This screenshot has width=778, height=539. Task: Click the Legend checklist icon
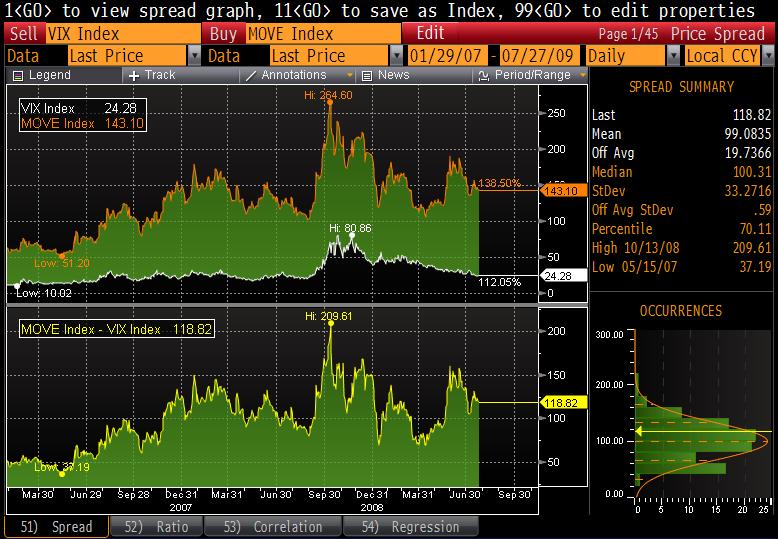(18, 76)
